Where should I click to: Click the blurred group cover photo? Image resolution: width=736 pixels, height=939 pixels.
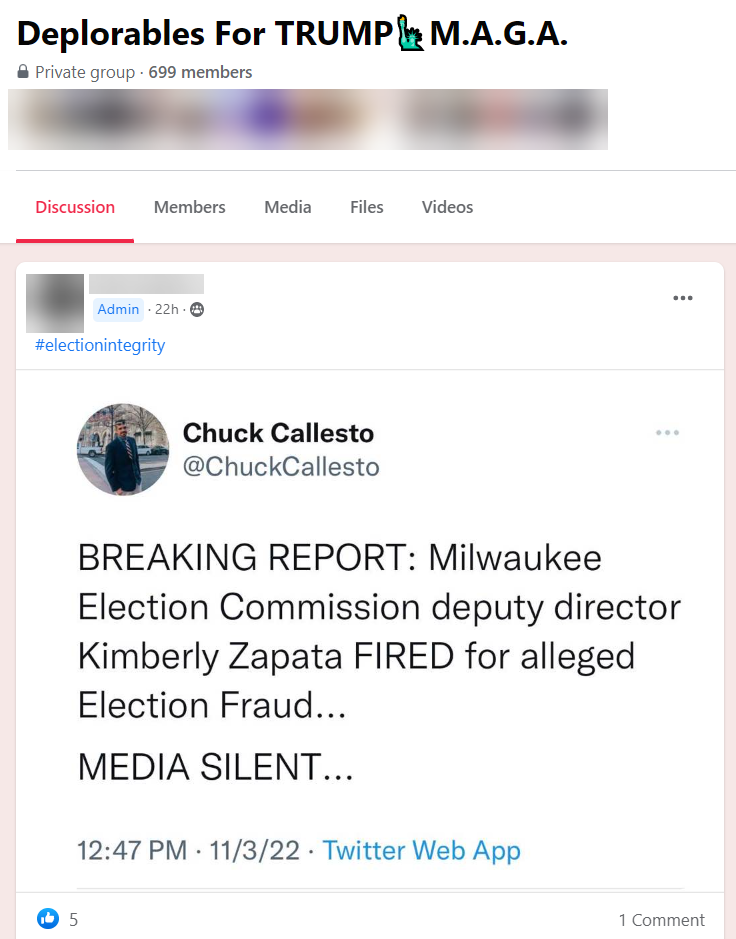pyautogui.click(x=308, y=119)
